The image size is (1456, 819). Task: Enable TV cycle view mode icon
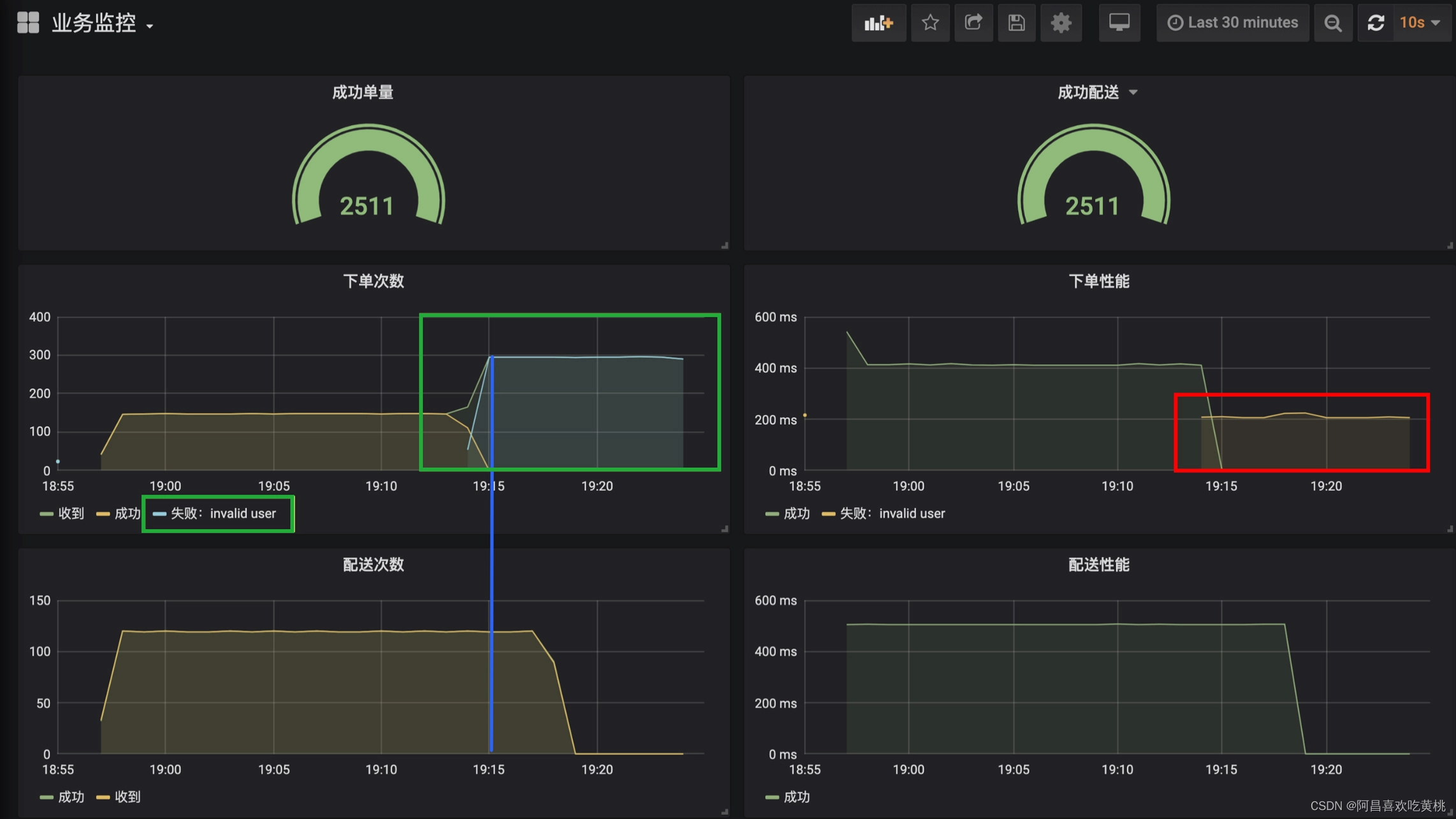click(x=1120, y=22)
